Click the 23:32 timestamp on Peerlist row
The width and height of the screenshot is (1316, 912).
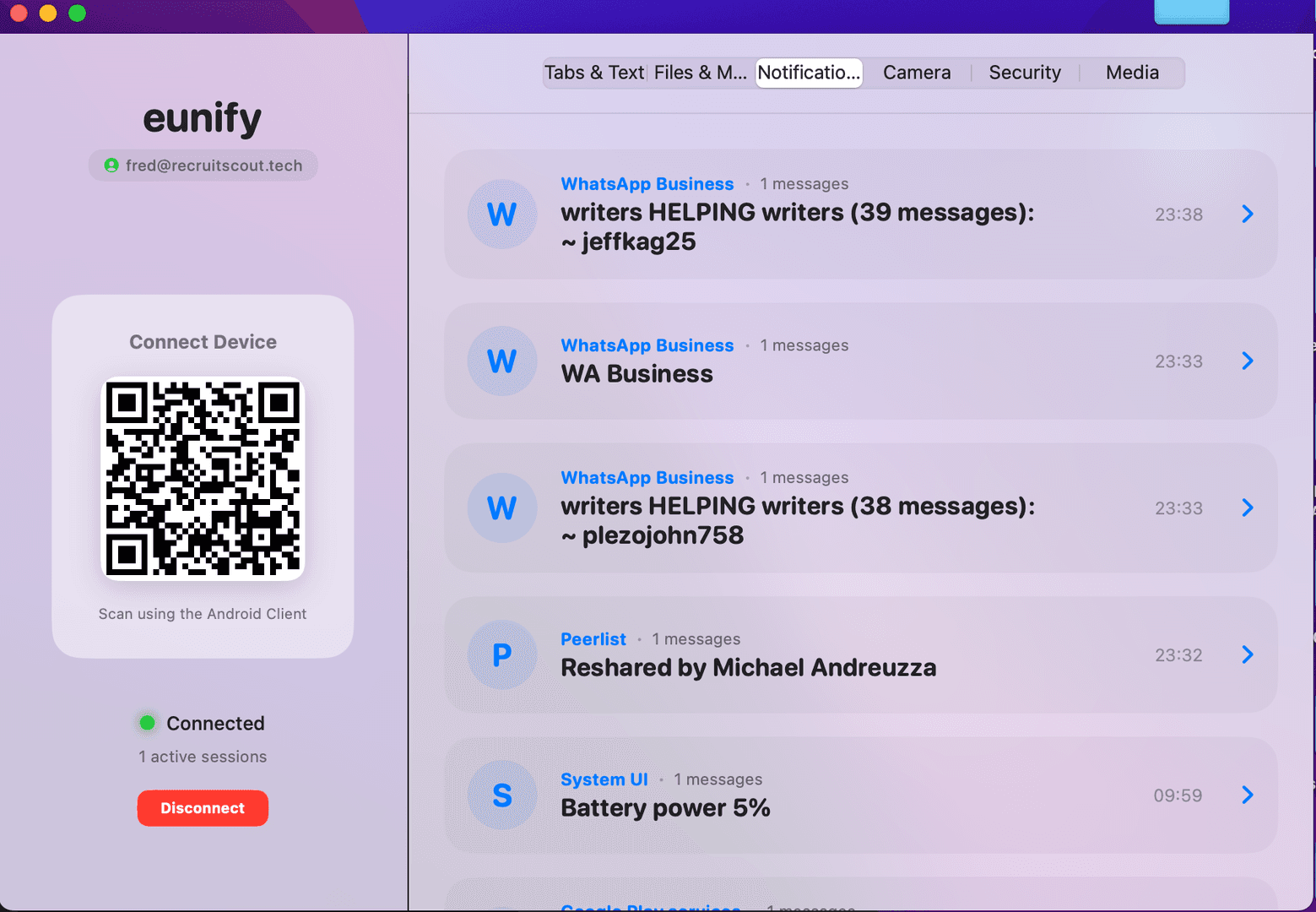pyautogui.click(x=1178, y=655)
